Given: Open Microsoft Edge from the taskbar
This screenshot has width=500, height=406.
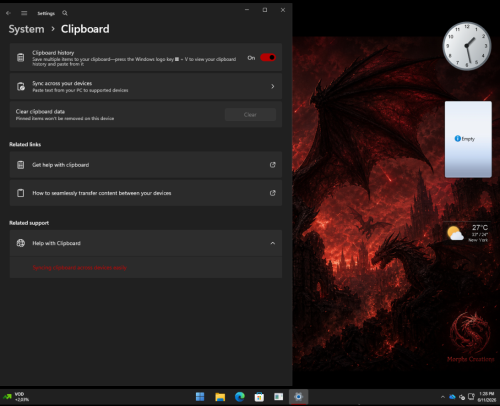Looking at the screenshot, I should [240, 397].
